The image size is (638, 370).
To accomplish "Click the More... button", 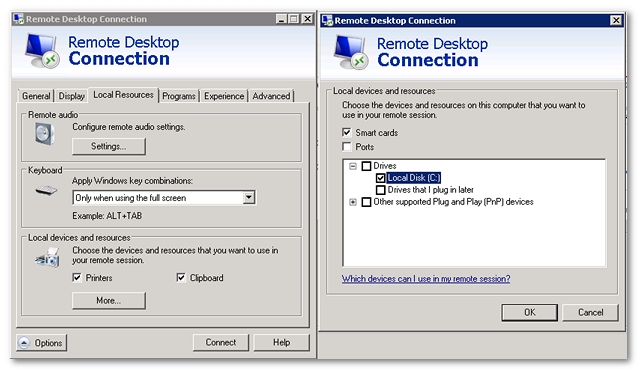I will pos(109,300).
